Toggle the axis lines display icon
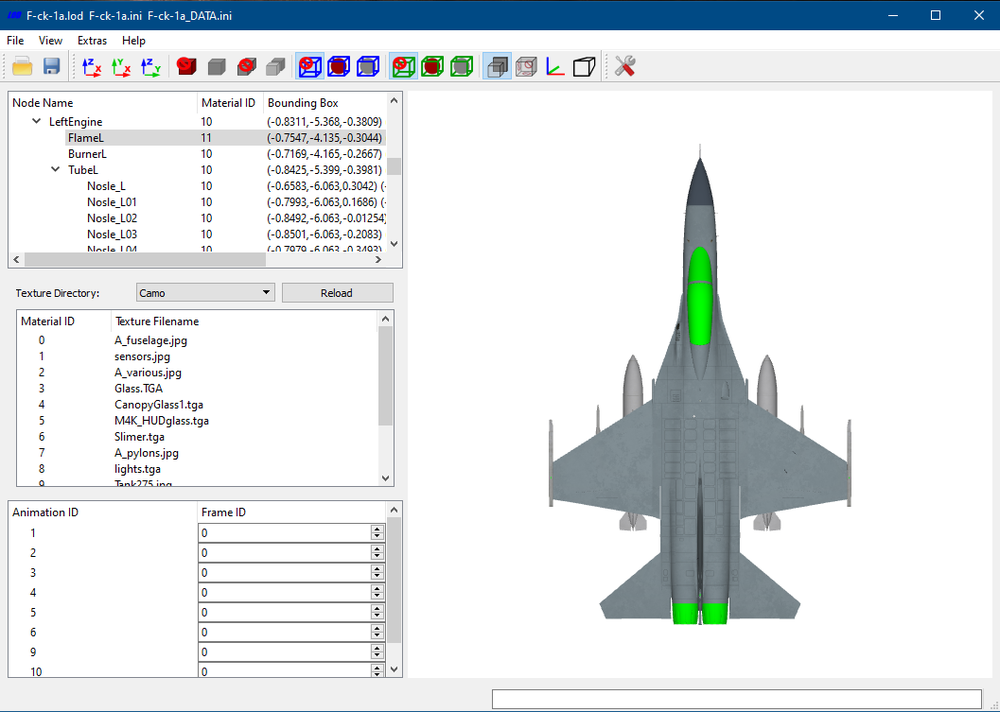This screenshot has height=712, width=1000. [x=555, y=66]
